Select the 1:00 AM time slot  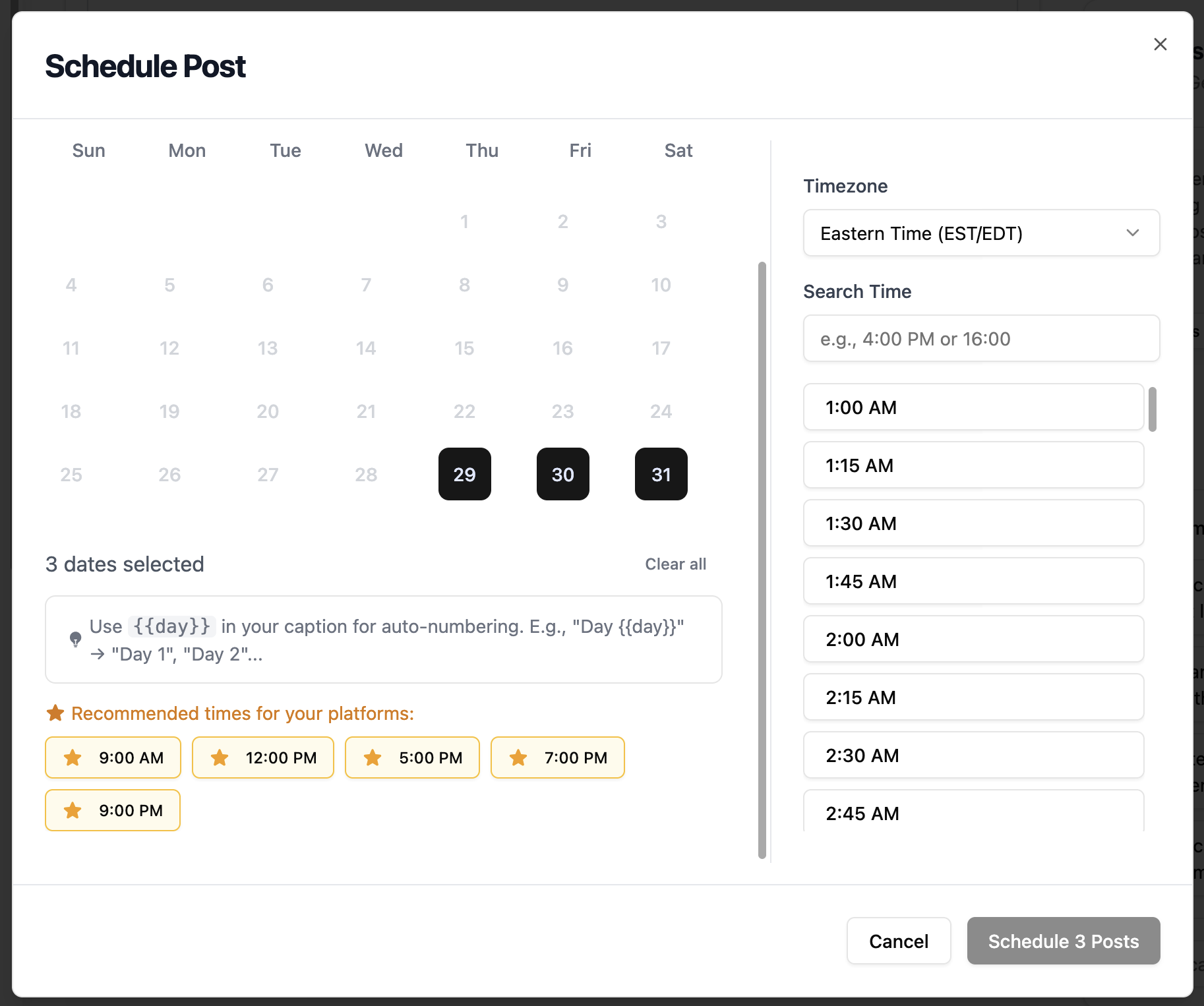pyautogui.click(x=973, y=407)
